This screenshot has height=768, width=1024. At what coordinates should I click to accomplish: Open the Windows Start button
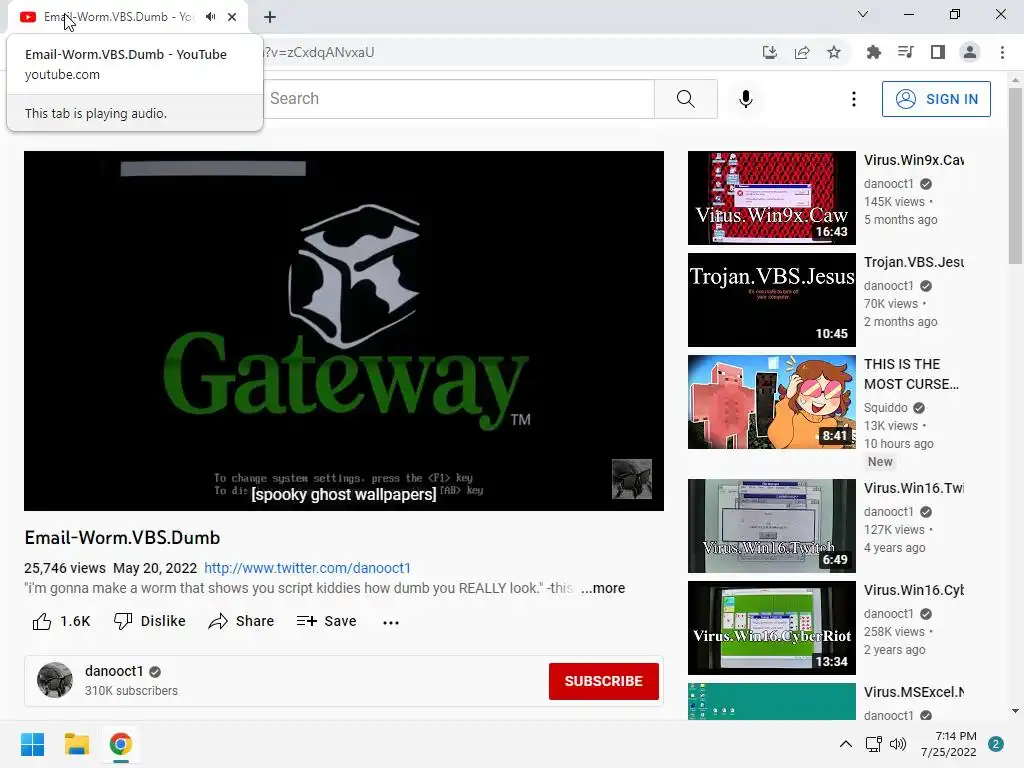32,744
